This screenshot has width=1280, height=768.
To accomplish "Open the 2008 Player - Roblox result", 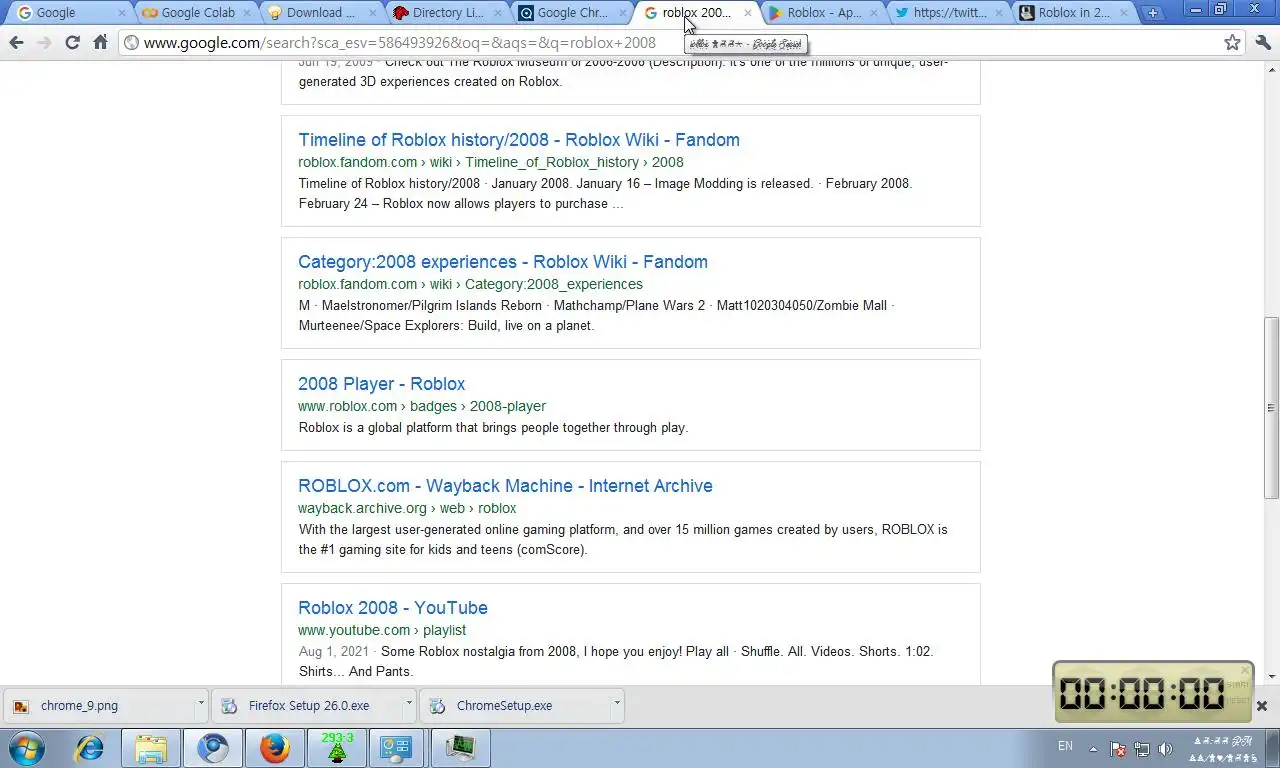I will pos(381,384).
